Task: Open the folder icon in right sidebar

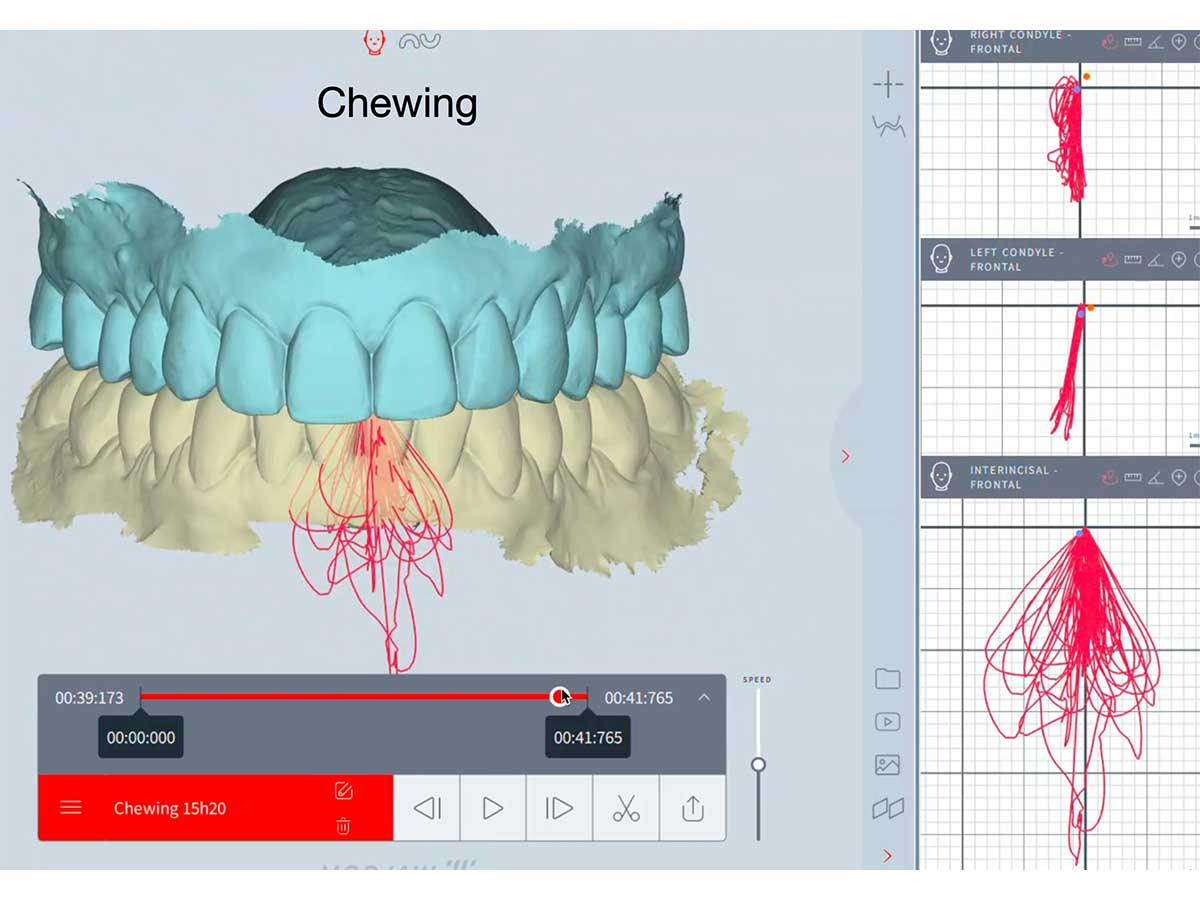Action: pos(887,679)
